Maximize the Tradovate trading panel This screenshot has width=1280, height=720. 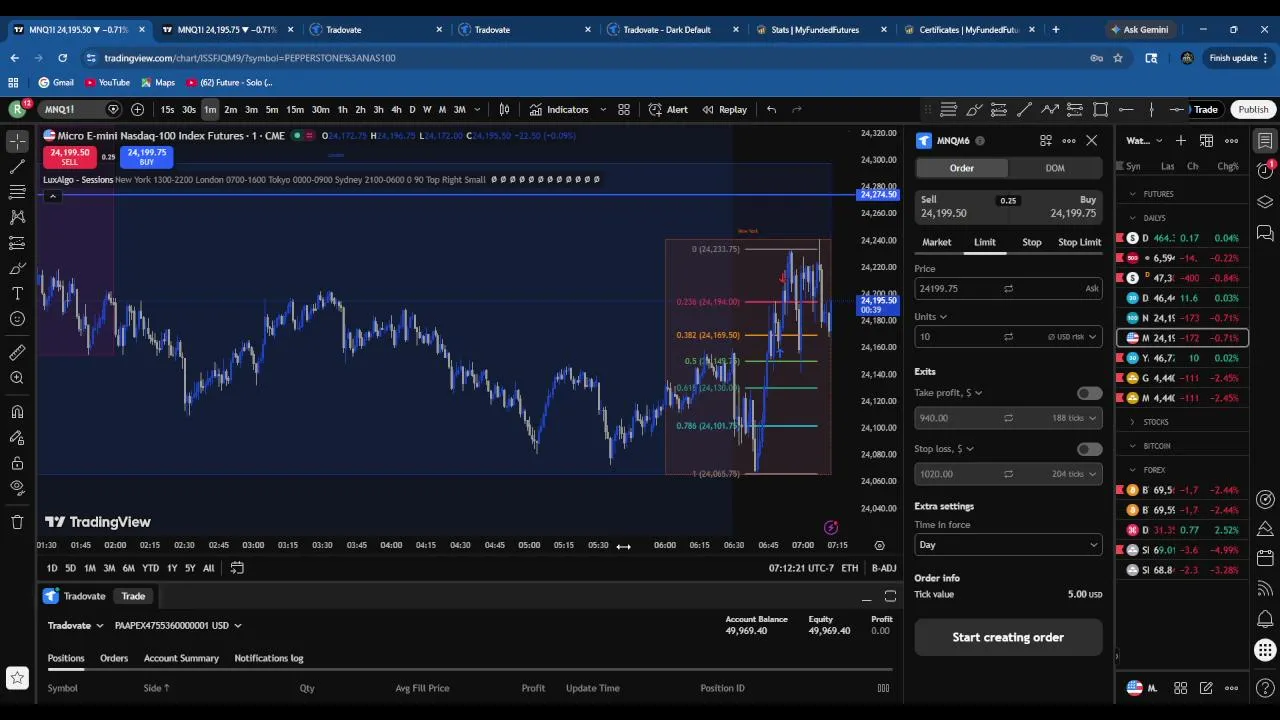pyautogui.click(x=890, y=596)
